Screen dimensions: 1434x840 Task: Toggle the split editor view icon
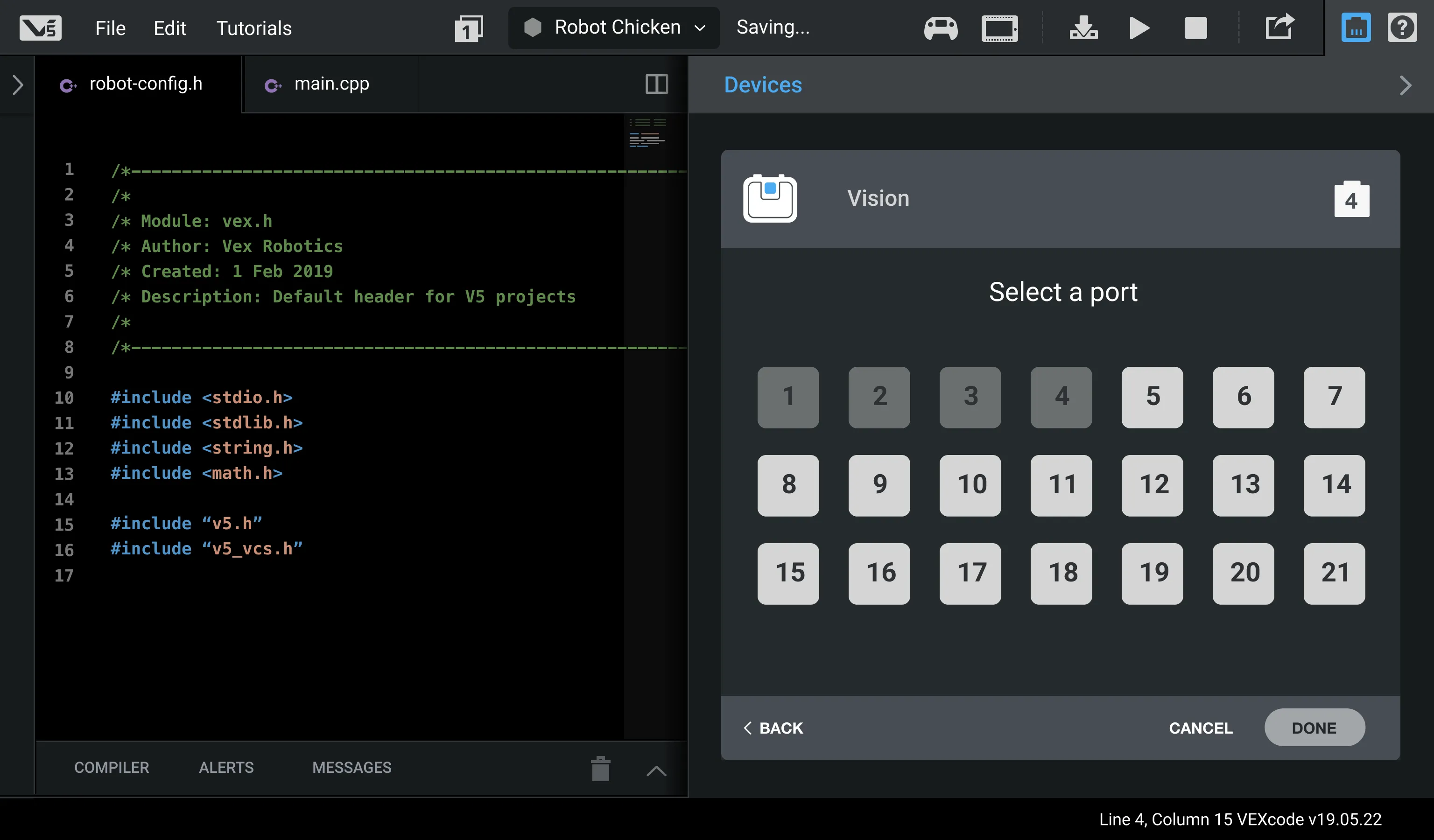656,84
